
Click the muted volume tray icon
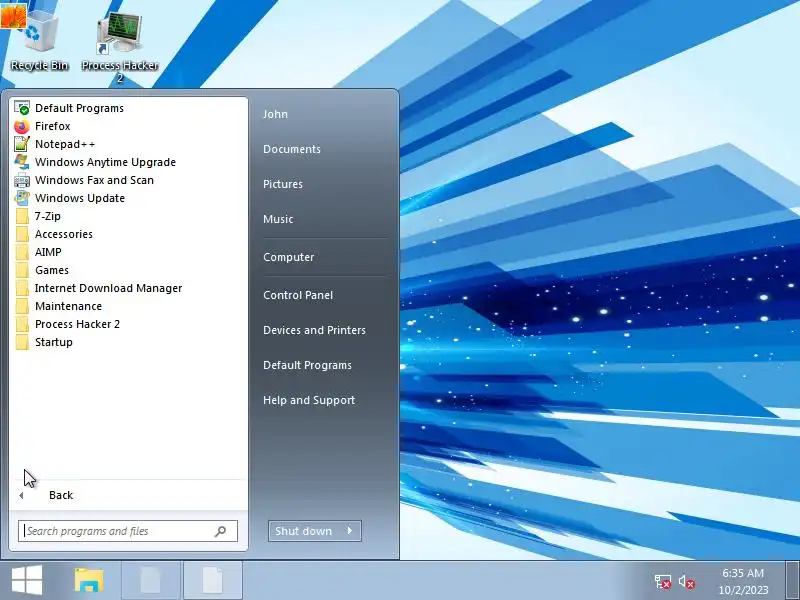(x=686, y=582)
